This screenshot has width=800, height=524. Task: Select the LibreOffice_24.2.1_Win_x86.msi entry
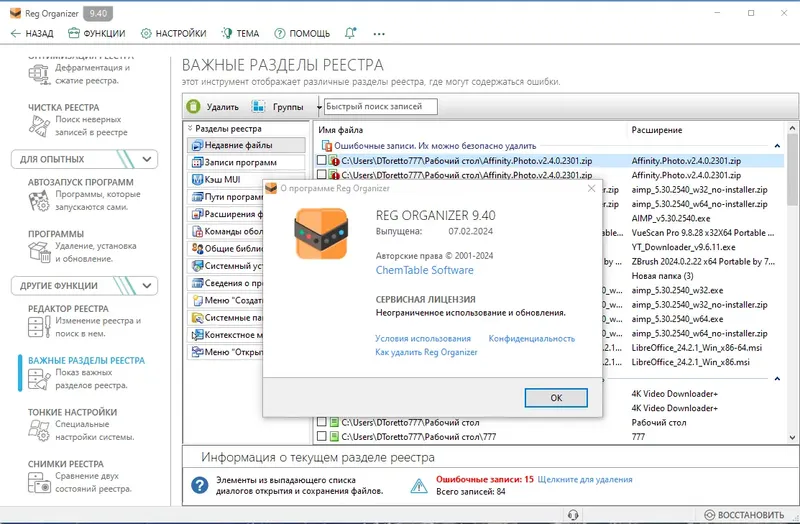tap(690, 362)
